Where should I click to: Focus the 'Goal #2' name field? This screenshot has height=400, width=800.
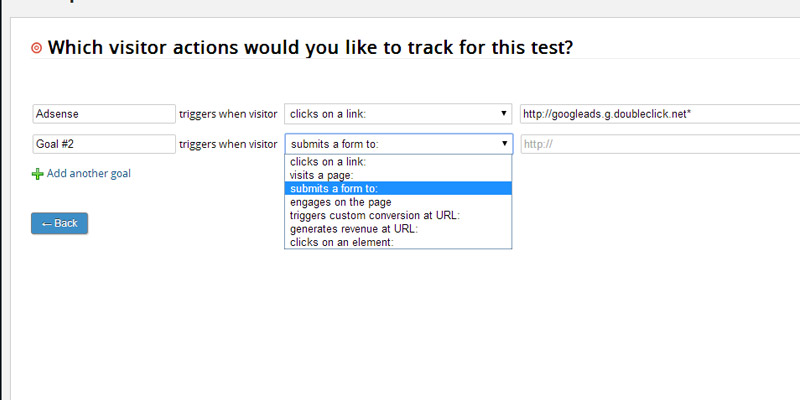104,144
